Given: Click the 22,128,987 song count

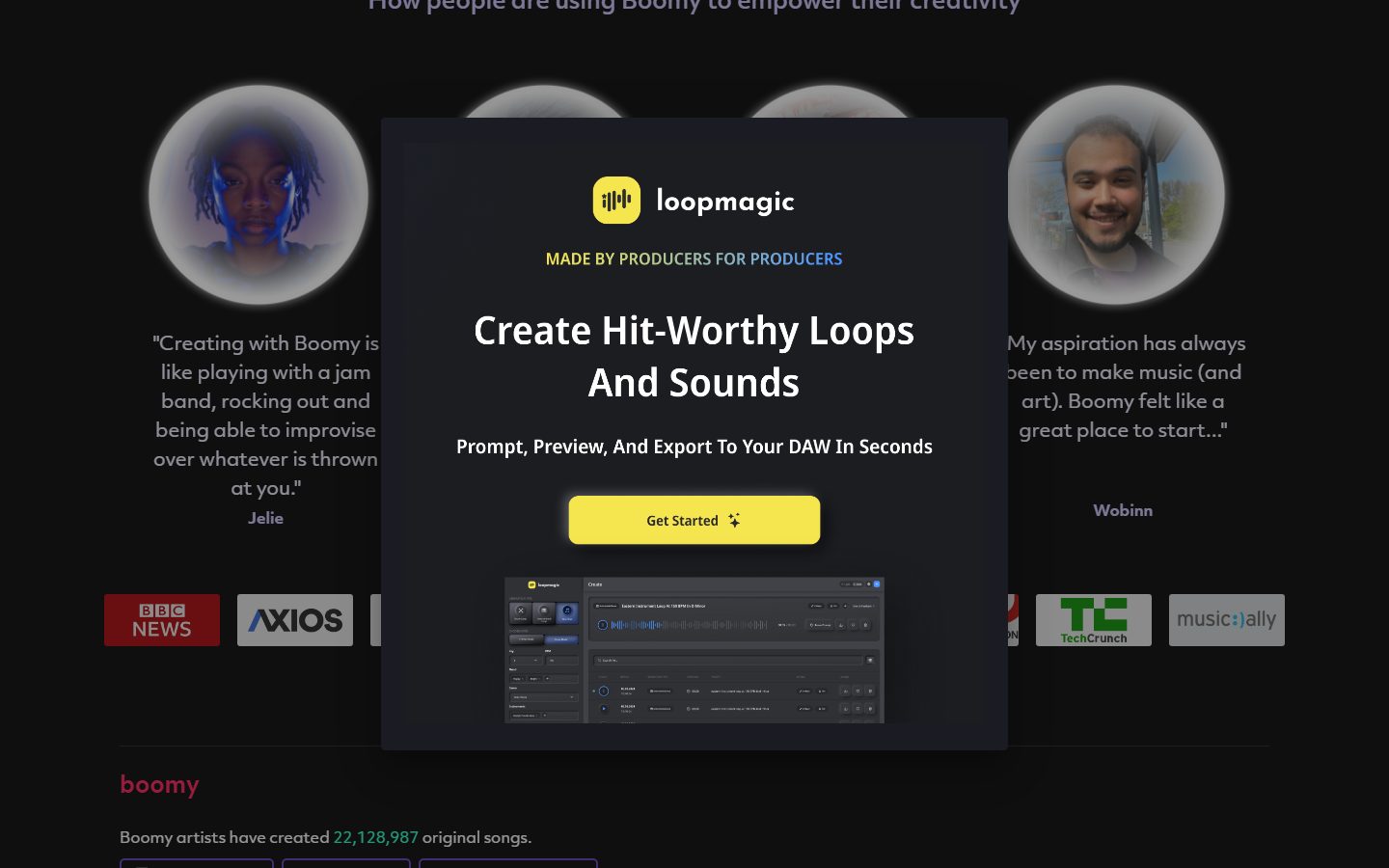Looking at the screenshot, I should tap(376, 837).
